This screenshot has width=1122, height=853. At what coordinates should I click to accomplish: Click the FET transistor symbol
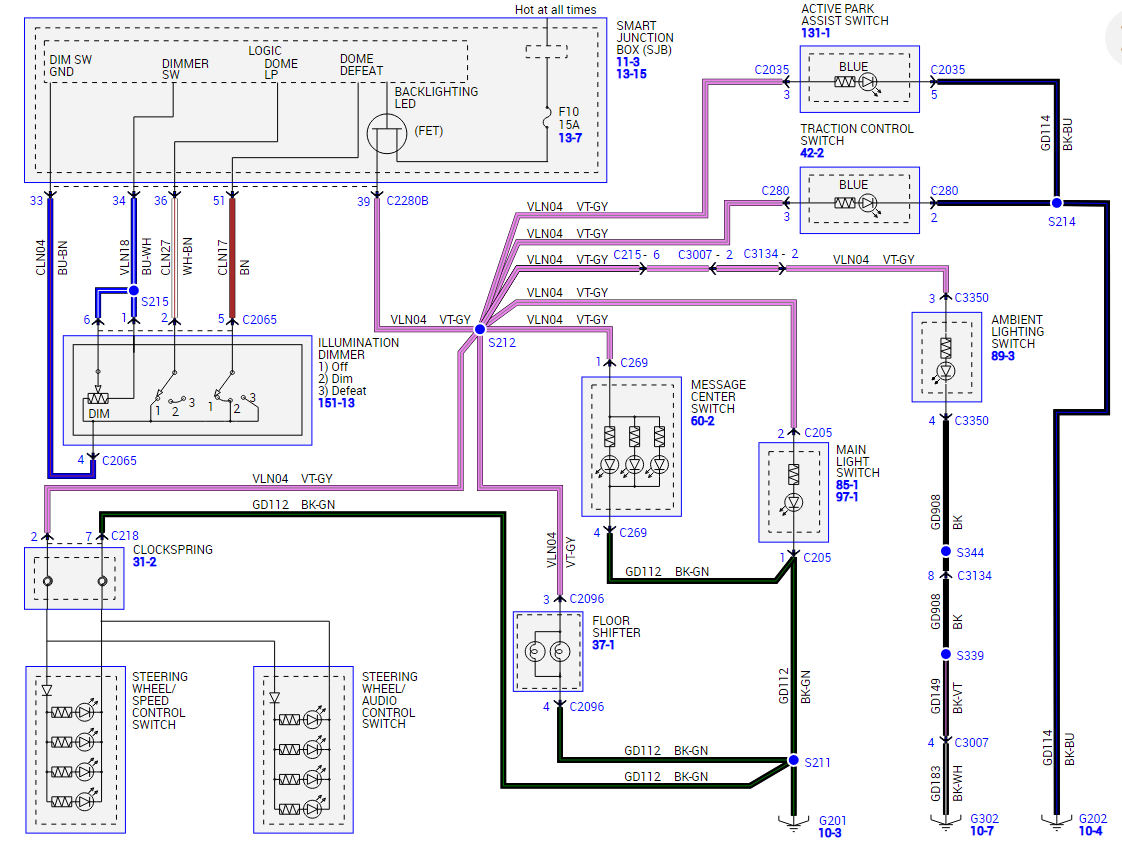click(386, 134)
